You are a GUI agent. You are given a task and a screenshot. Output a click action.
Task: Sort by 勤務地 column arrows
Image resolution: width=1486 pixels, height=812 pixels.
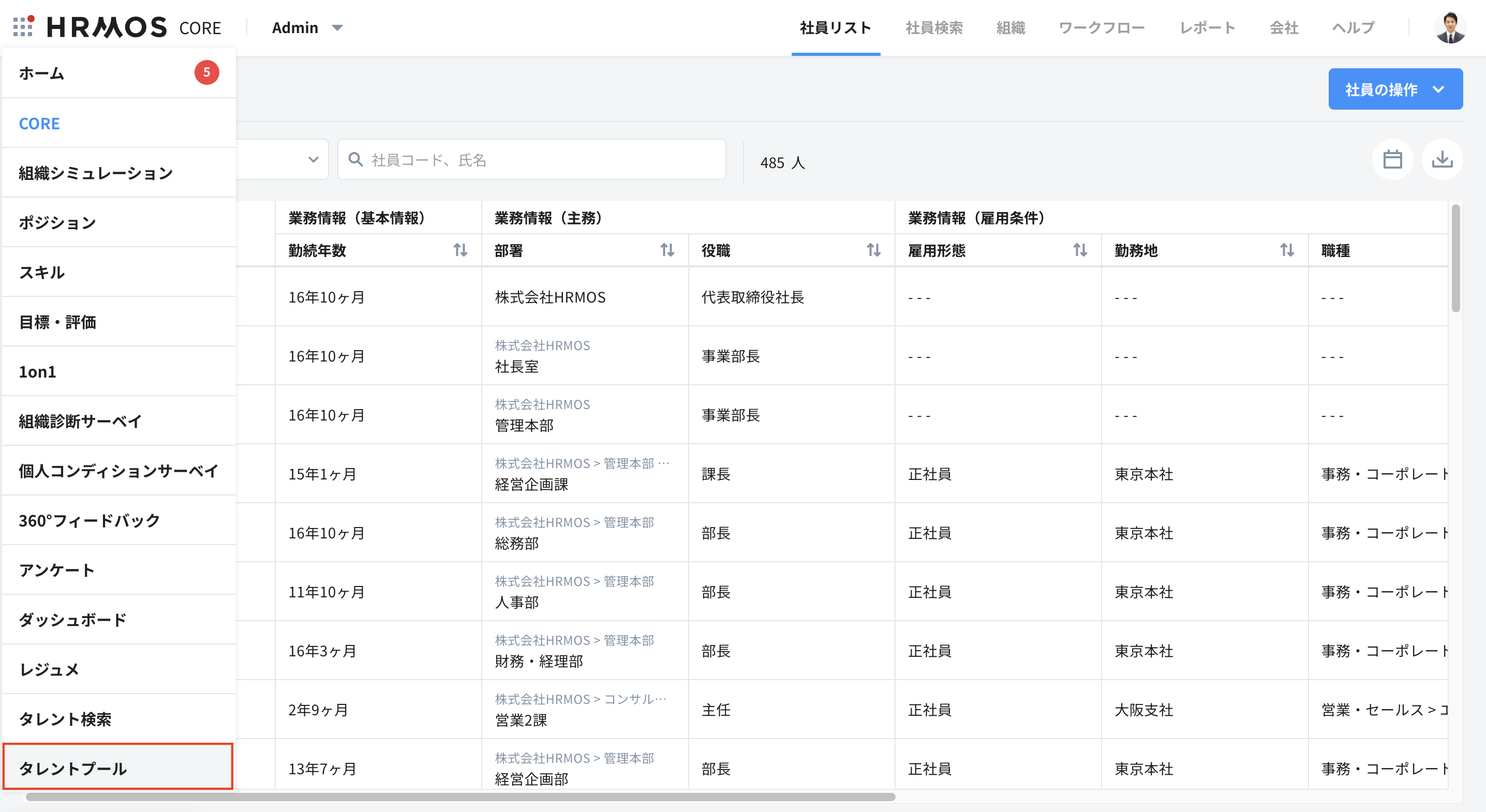[x=1286, y=250]
